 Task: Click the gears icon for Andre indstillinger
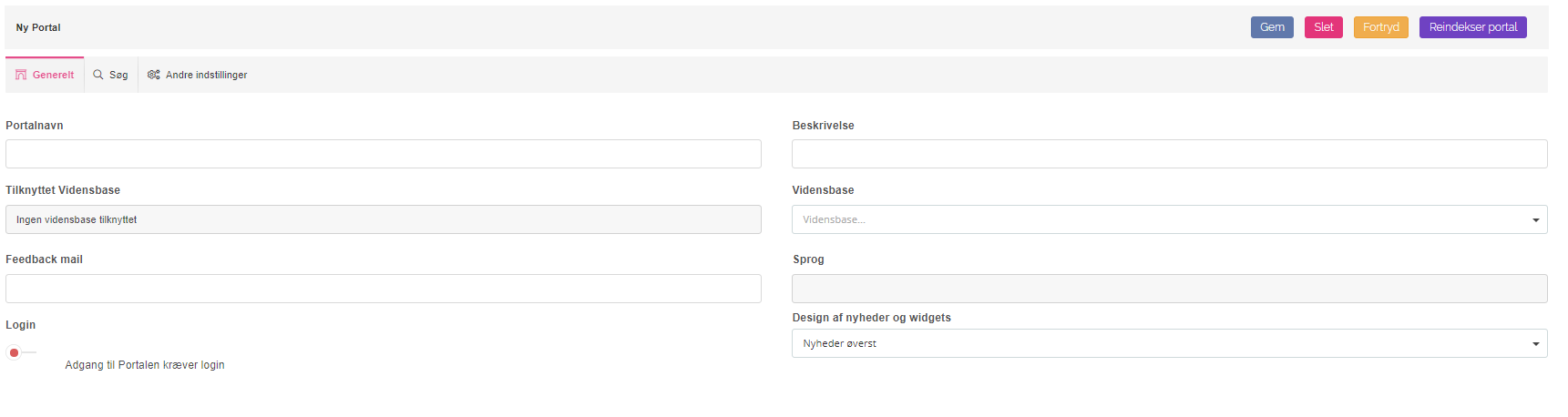click(153, 75)
